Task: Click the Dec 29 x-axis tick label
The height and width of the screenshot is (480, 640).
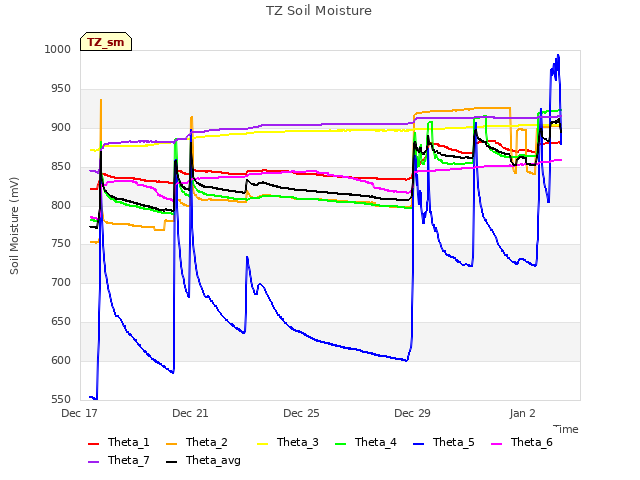Action: point(412,413)
